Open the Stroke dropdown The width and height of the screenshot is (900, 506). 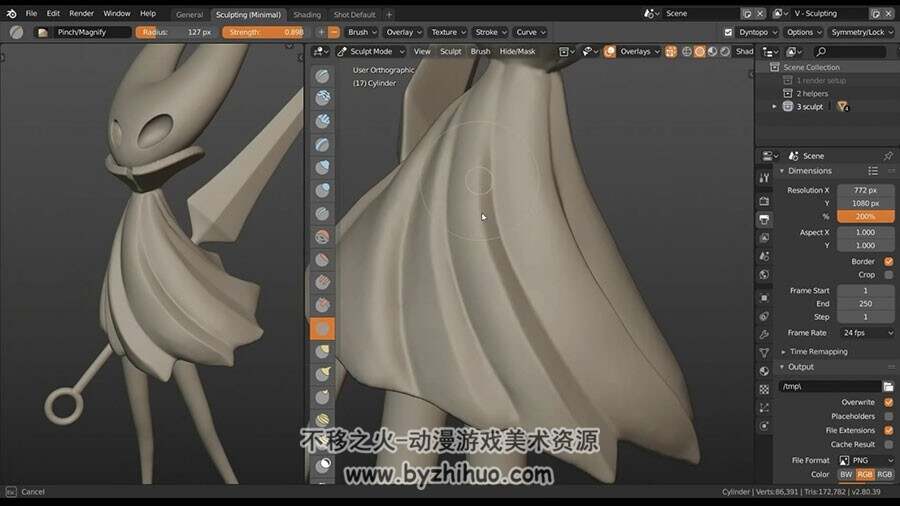click(491, 32)
